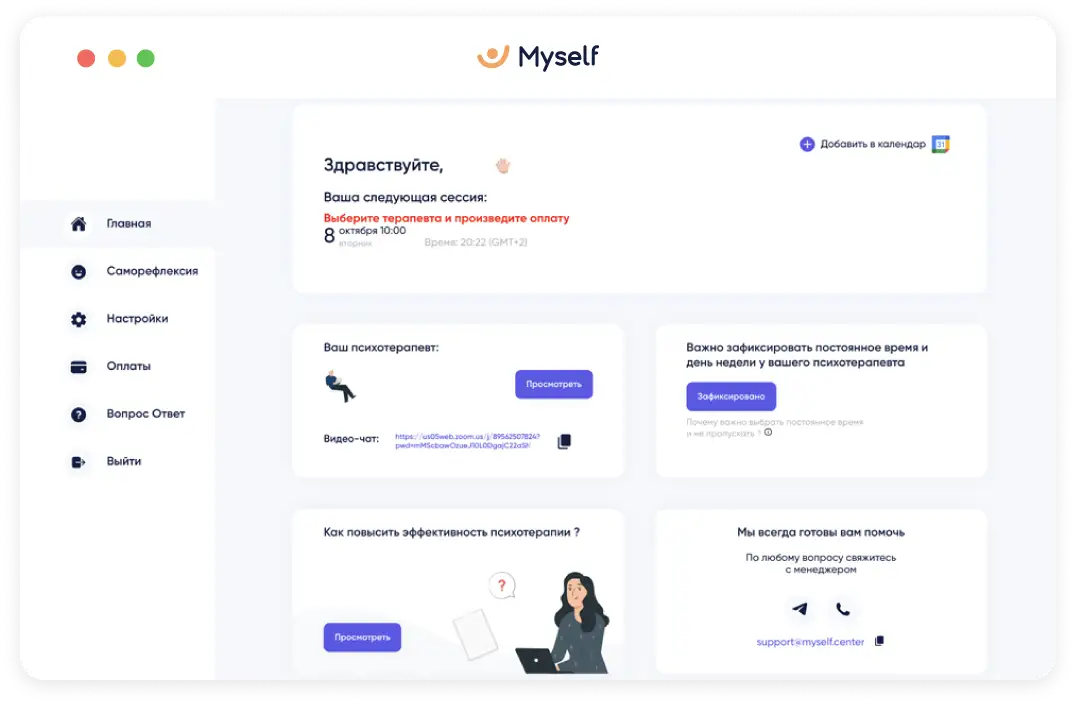
Task: Click the info icon under Зафиксировано
Action: pos(768,432)
